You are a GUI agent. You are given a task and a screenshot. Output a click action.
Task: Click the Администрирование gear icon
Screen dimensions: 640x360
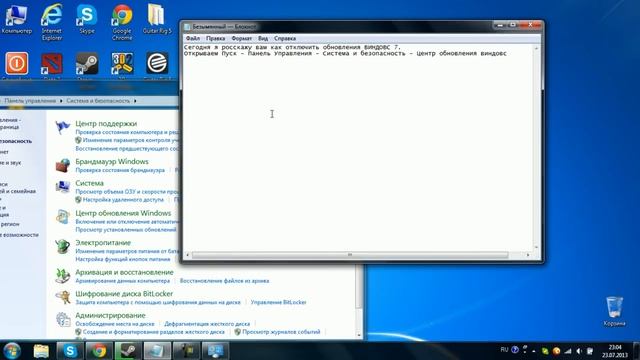(62, 319)
